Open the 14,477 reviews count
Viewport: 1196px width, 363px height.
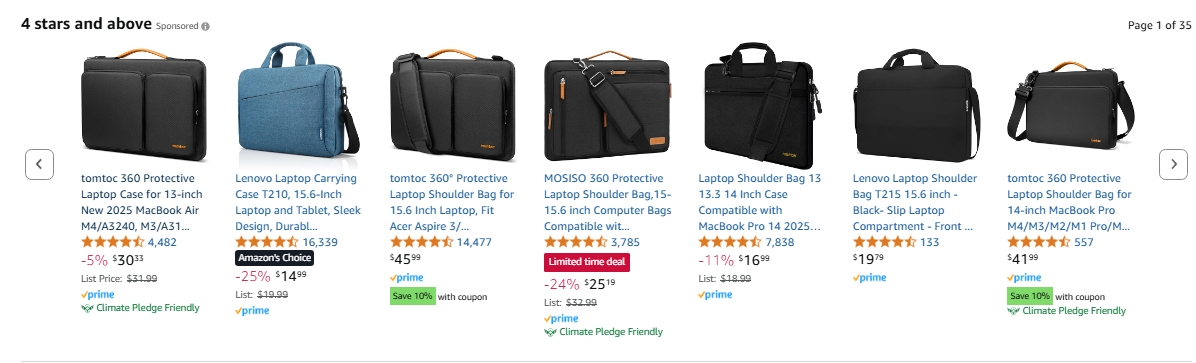474,243
